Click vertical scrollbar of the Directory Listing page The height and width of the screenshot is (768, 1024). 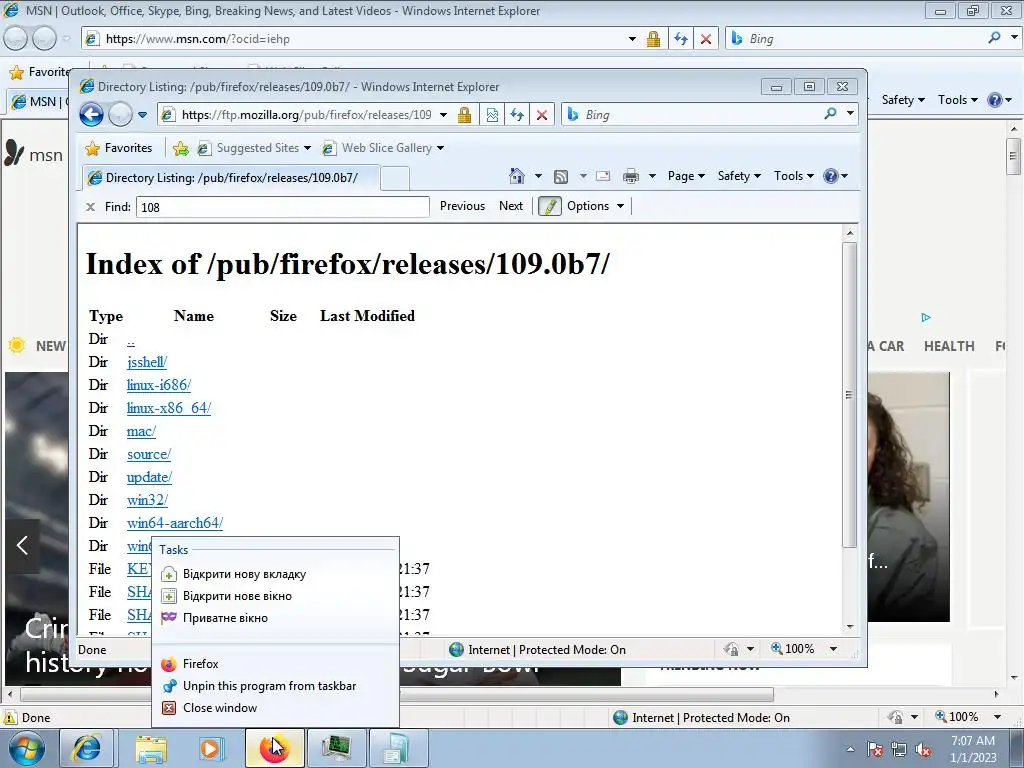849,395
